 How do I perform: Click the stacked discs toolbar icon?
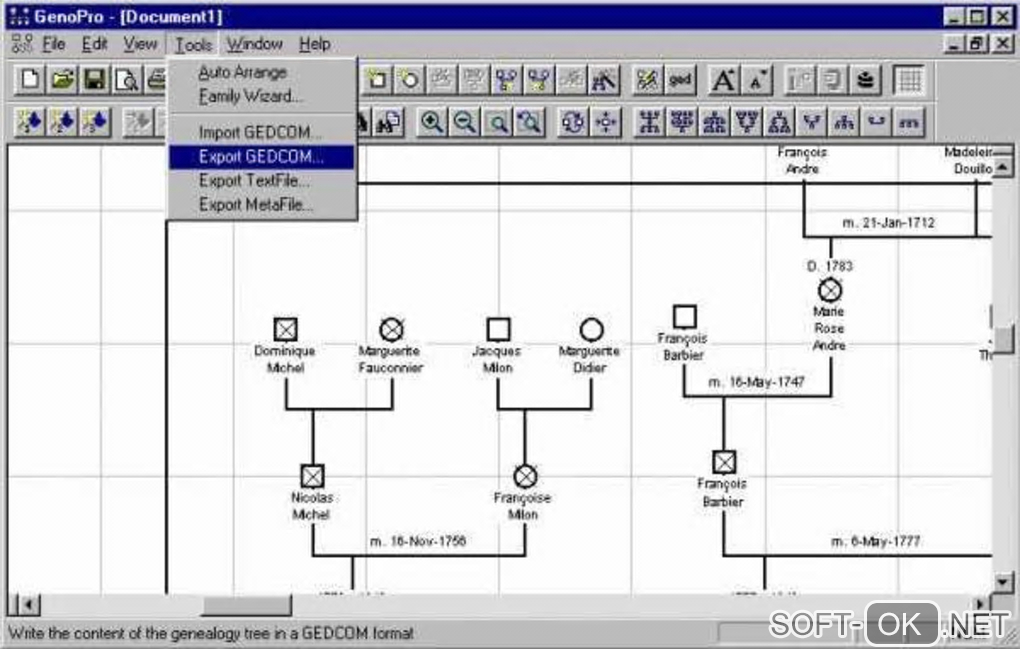(x=865, y=80)
